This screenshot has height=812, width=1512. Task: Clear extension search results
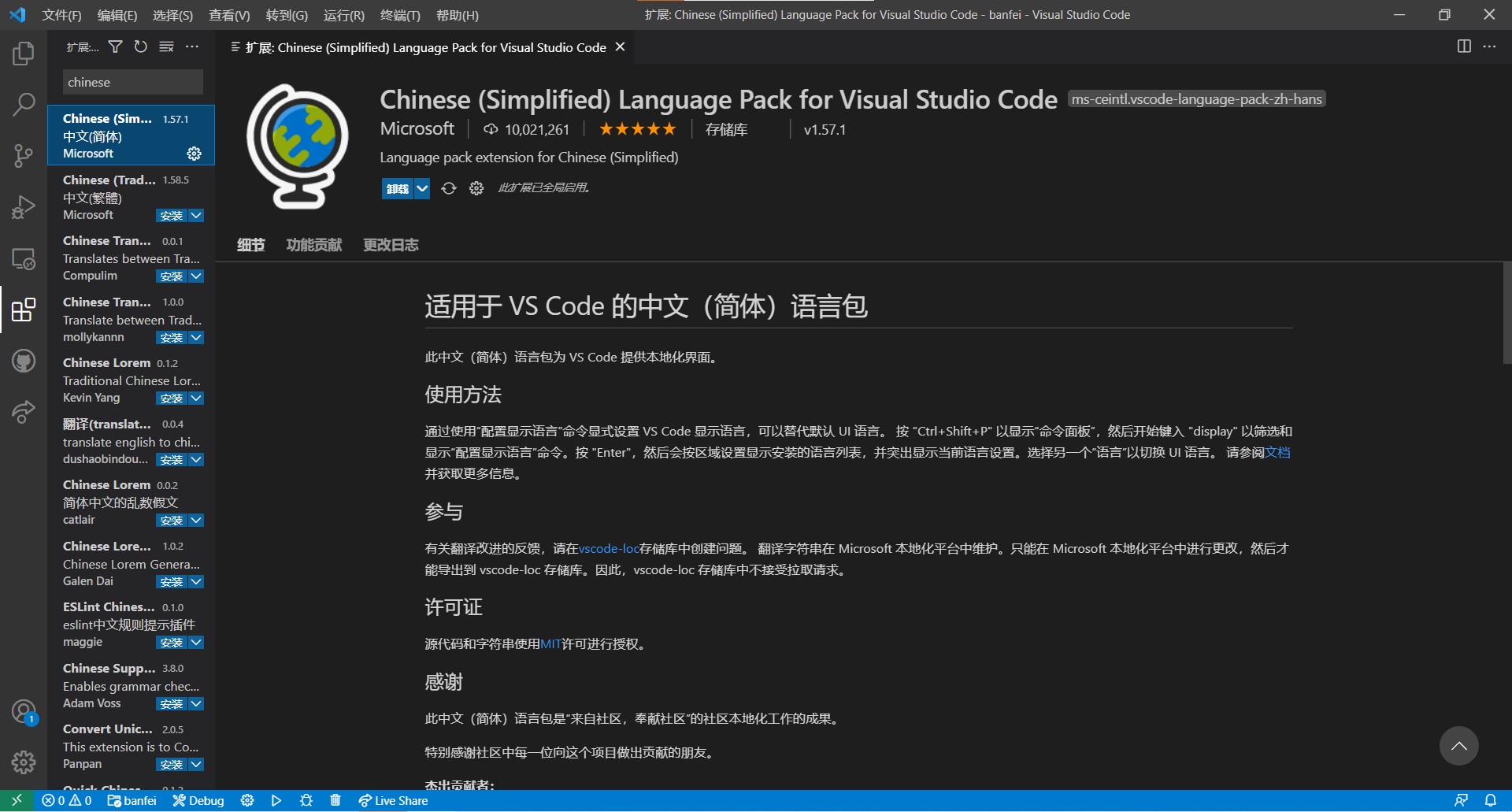(166, 47)
